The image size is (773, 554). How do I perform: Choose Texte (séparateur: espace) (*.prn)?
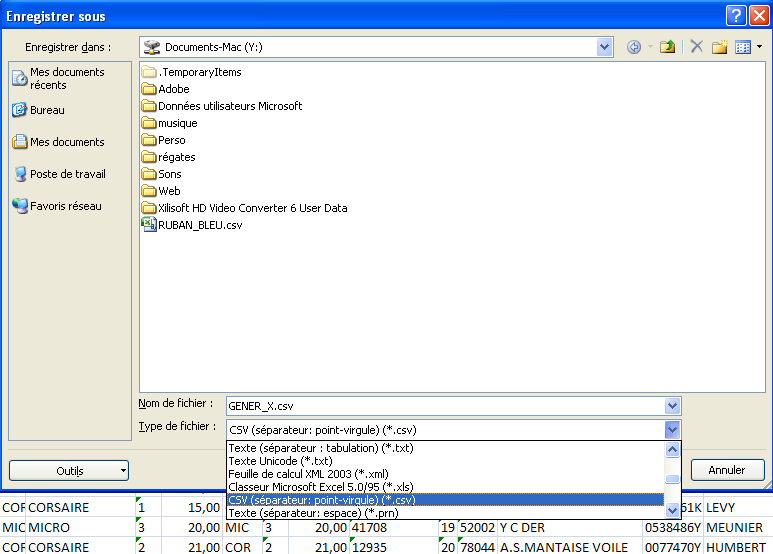coord(446,513)
